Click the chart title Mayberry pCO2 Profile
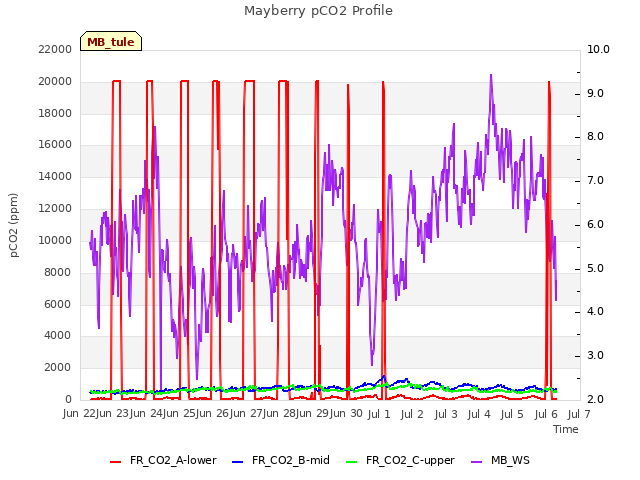This screenshot has height=480, width=640. pyautogui.click(x=318, y=11)
